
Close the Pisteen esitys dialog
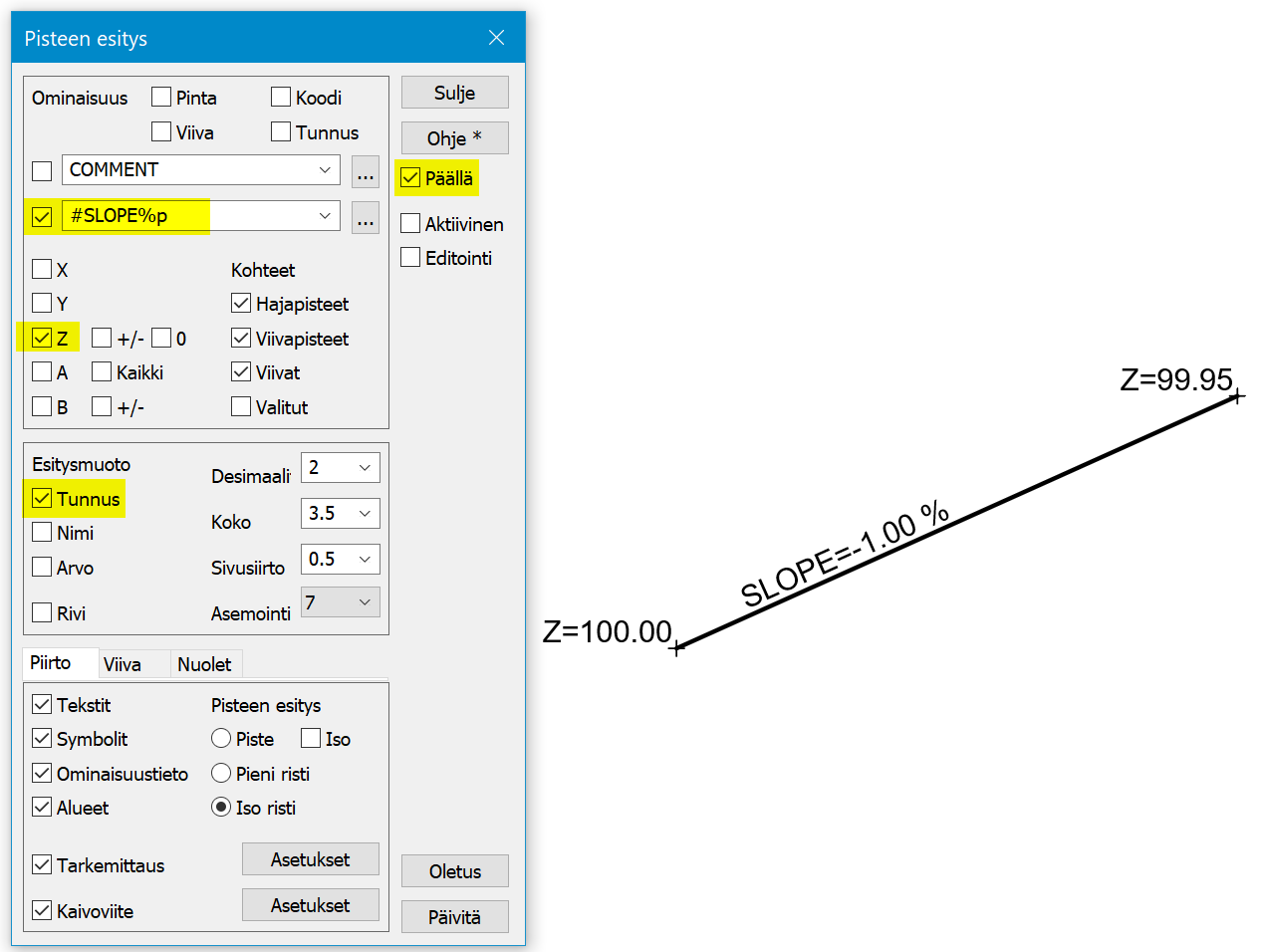pyautogui.click(x=496, y=38)
